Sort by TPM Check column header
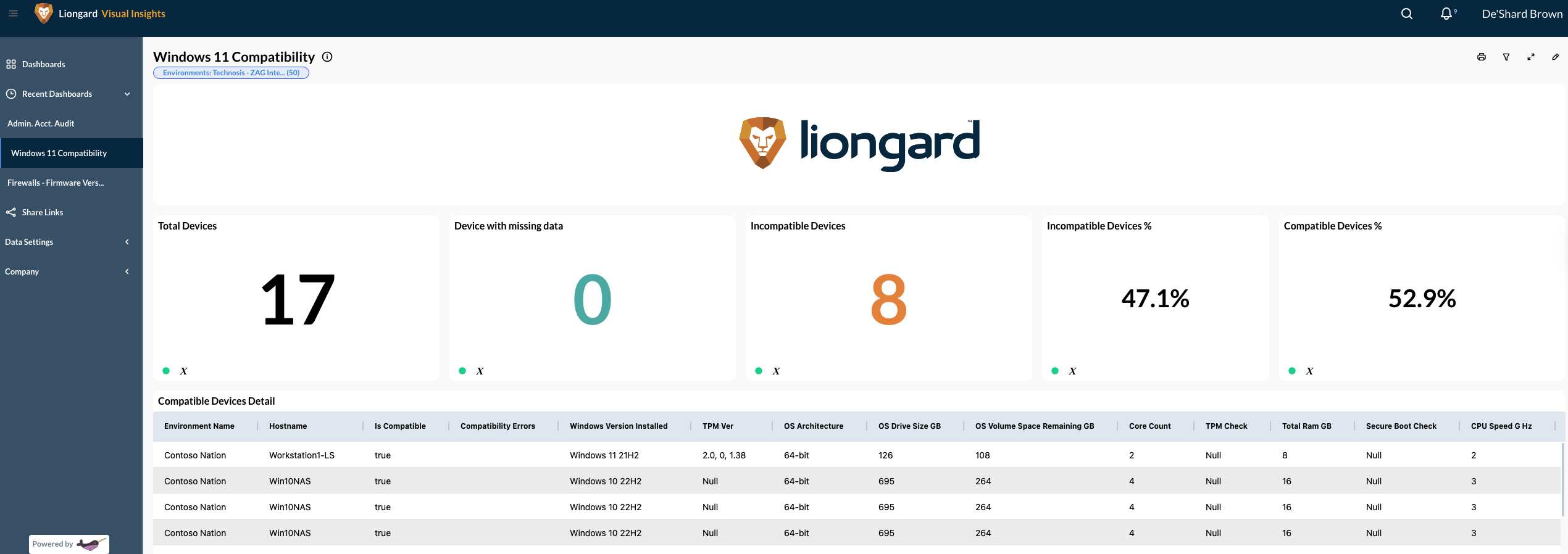The width and height of the screenshot is (1568, 554). [1226, 426]
